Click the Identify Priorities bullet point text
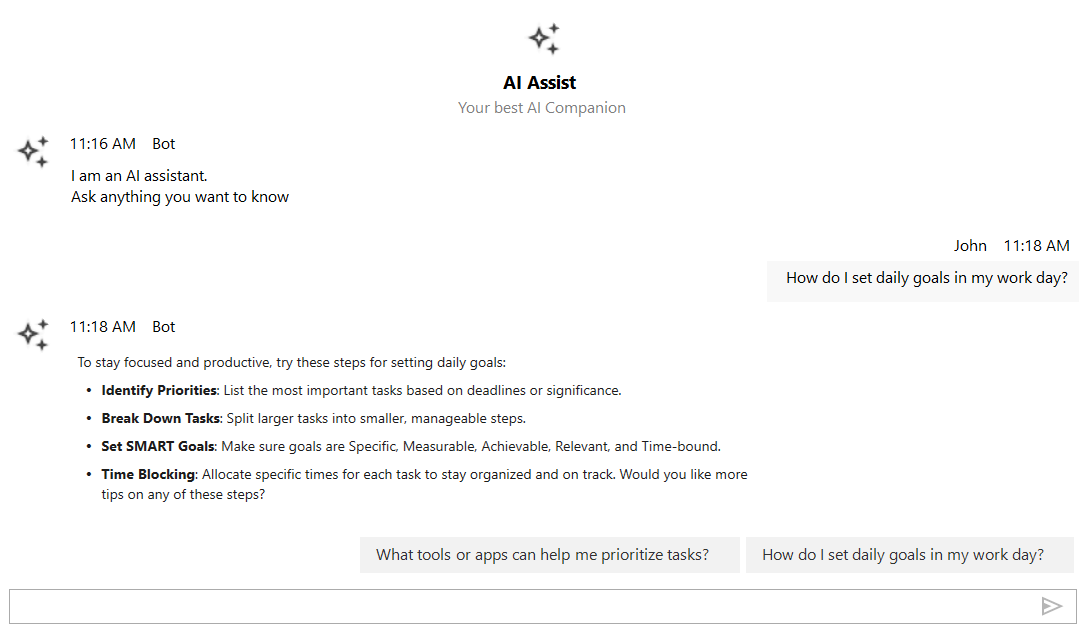 [x=360, y=390]
